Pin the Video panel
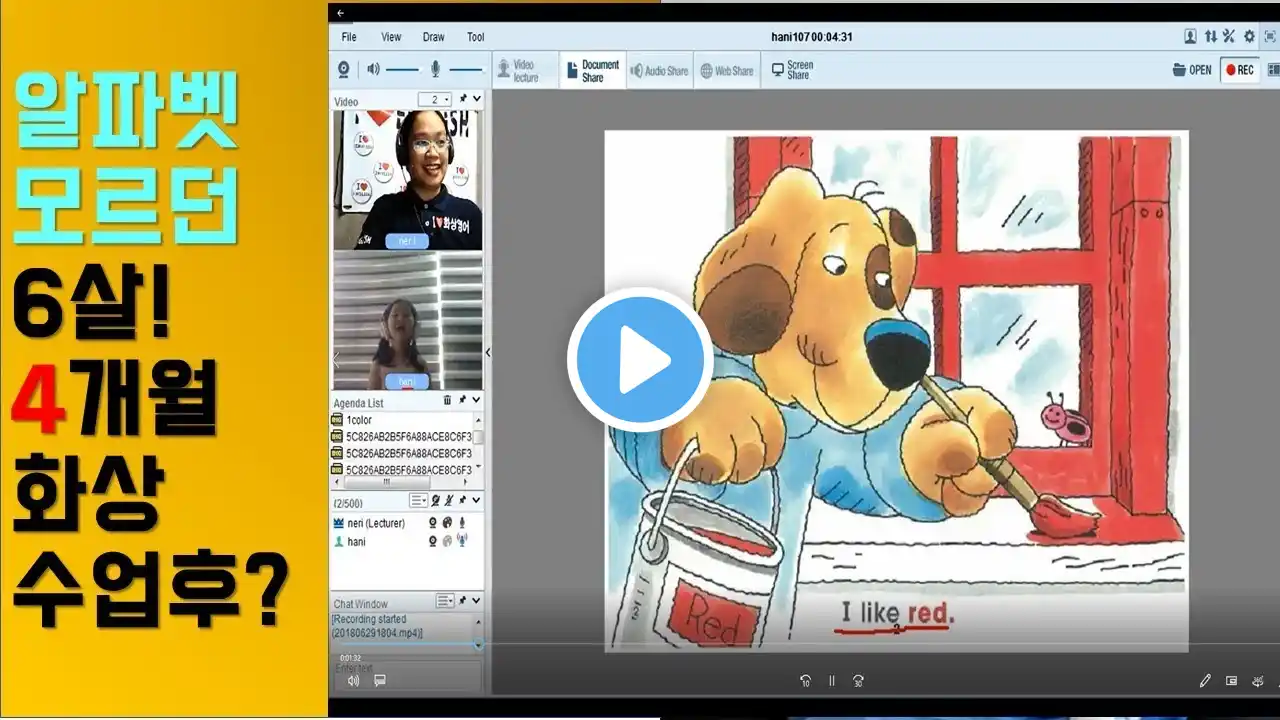Screen dimensions: 1280x720 (463, 99)
